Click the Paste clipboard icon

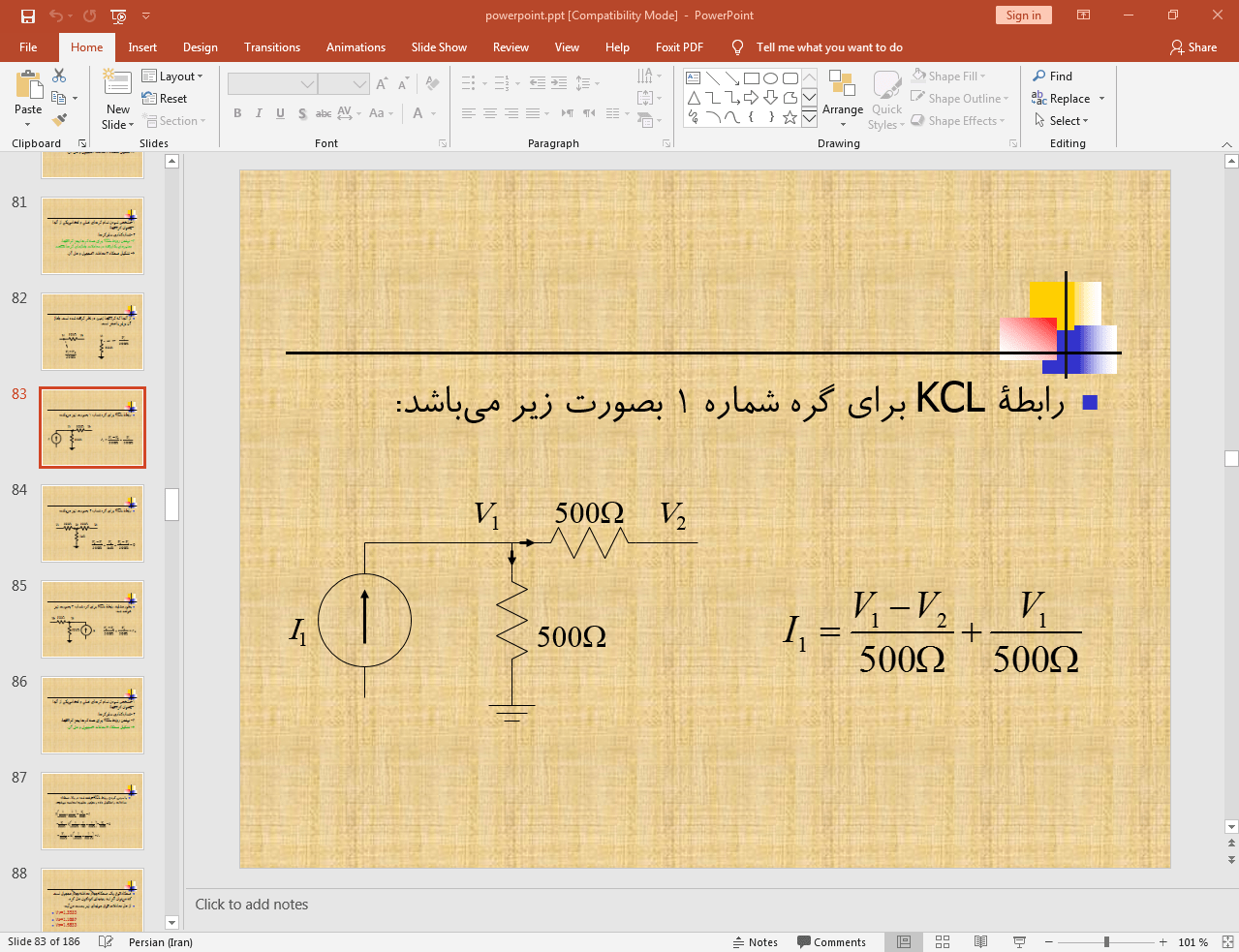pos(28,85)
